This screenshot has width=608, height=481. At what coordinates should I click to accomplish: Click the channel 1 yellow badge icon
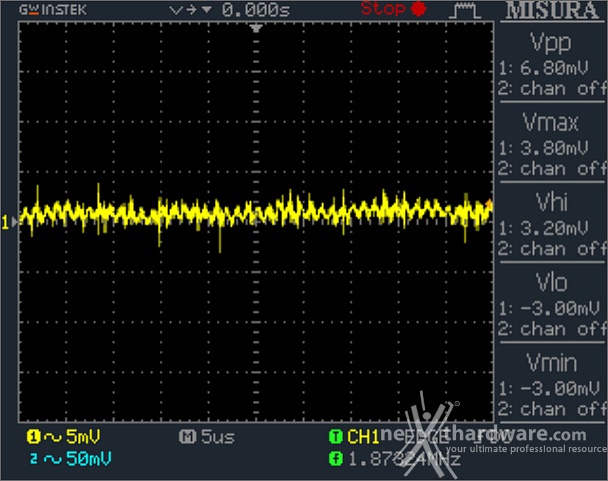point(33,437)
